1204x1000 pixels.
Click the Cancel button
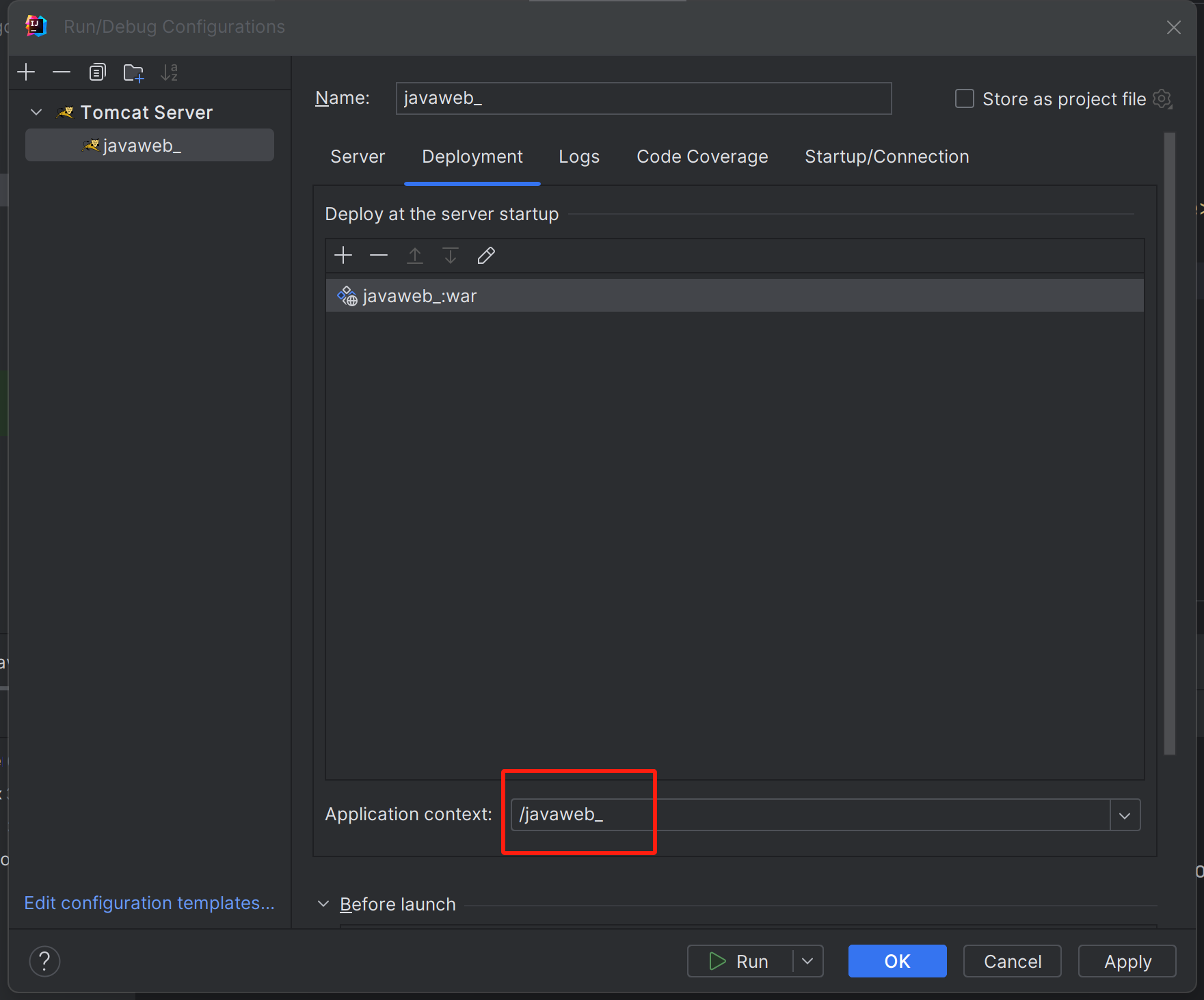[x=1013, y=961]
